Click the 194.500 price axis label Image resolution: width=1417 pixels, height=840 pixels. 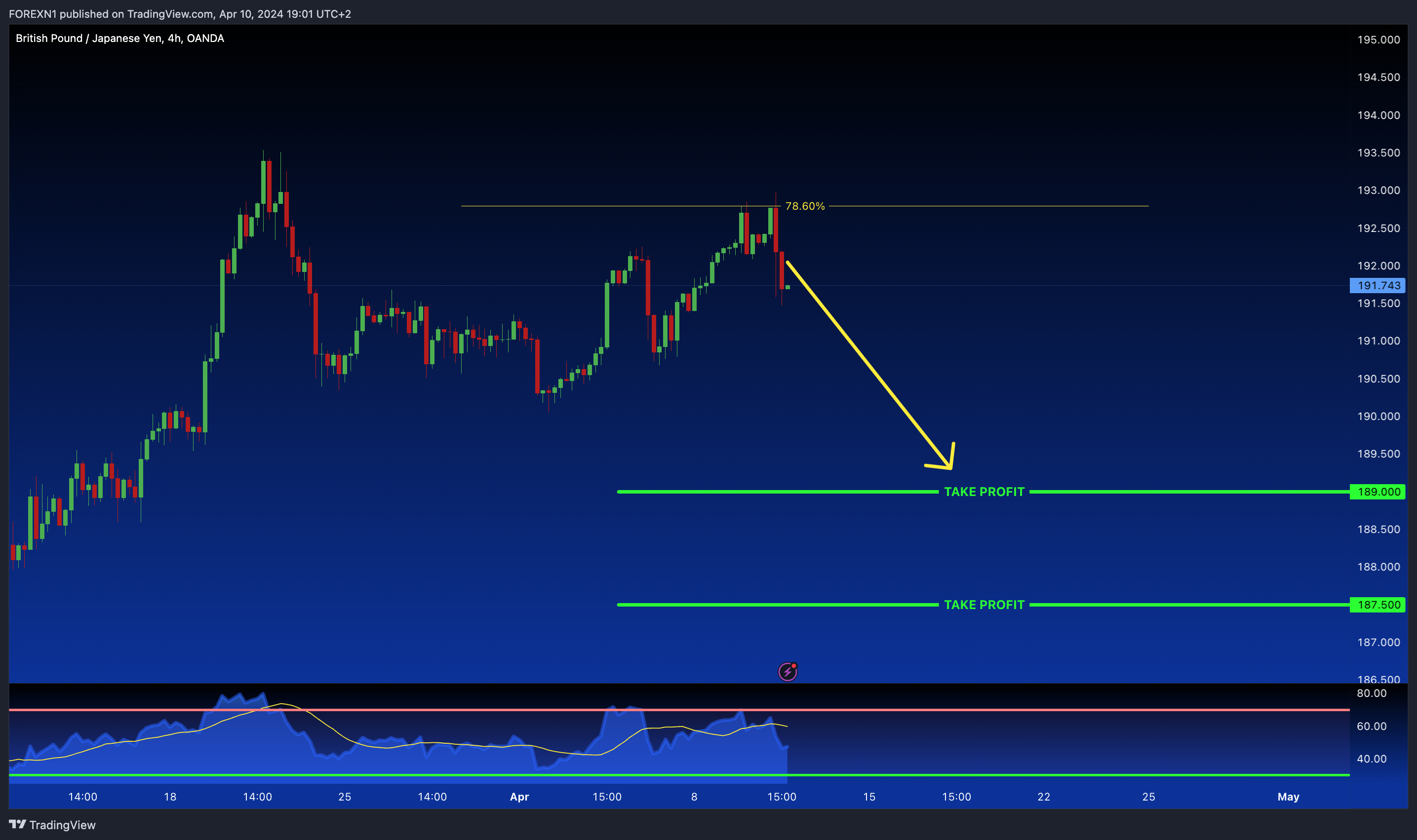[x=1378, y=77]
